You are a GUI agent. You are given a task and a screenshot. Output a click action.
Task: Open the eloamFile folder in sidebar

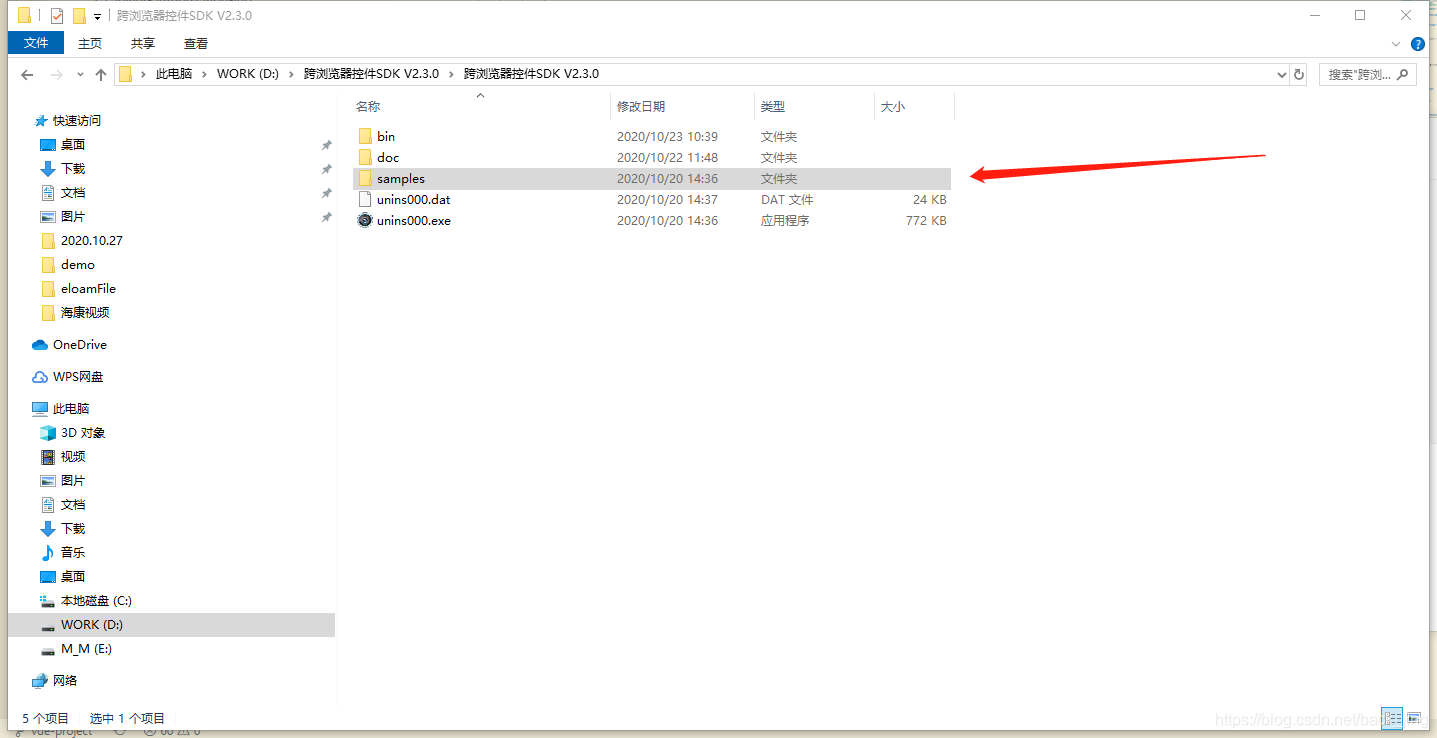pos(88,288)
